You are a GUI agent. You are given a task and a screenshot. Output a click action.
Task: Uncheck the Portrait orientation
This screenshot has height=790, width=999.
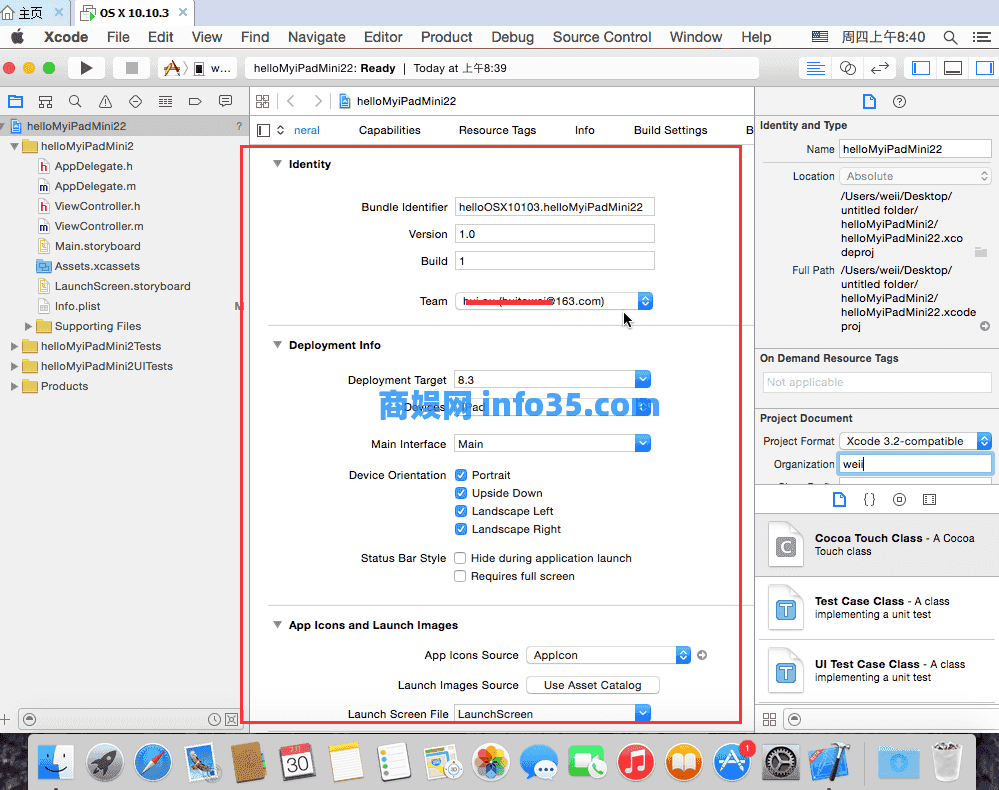click(x=461, y=475)
